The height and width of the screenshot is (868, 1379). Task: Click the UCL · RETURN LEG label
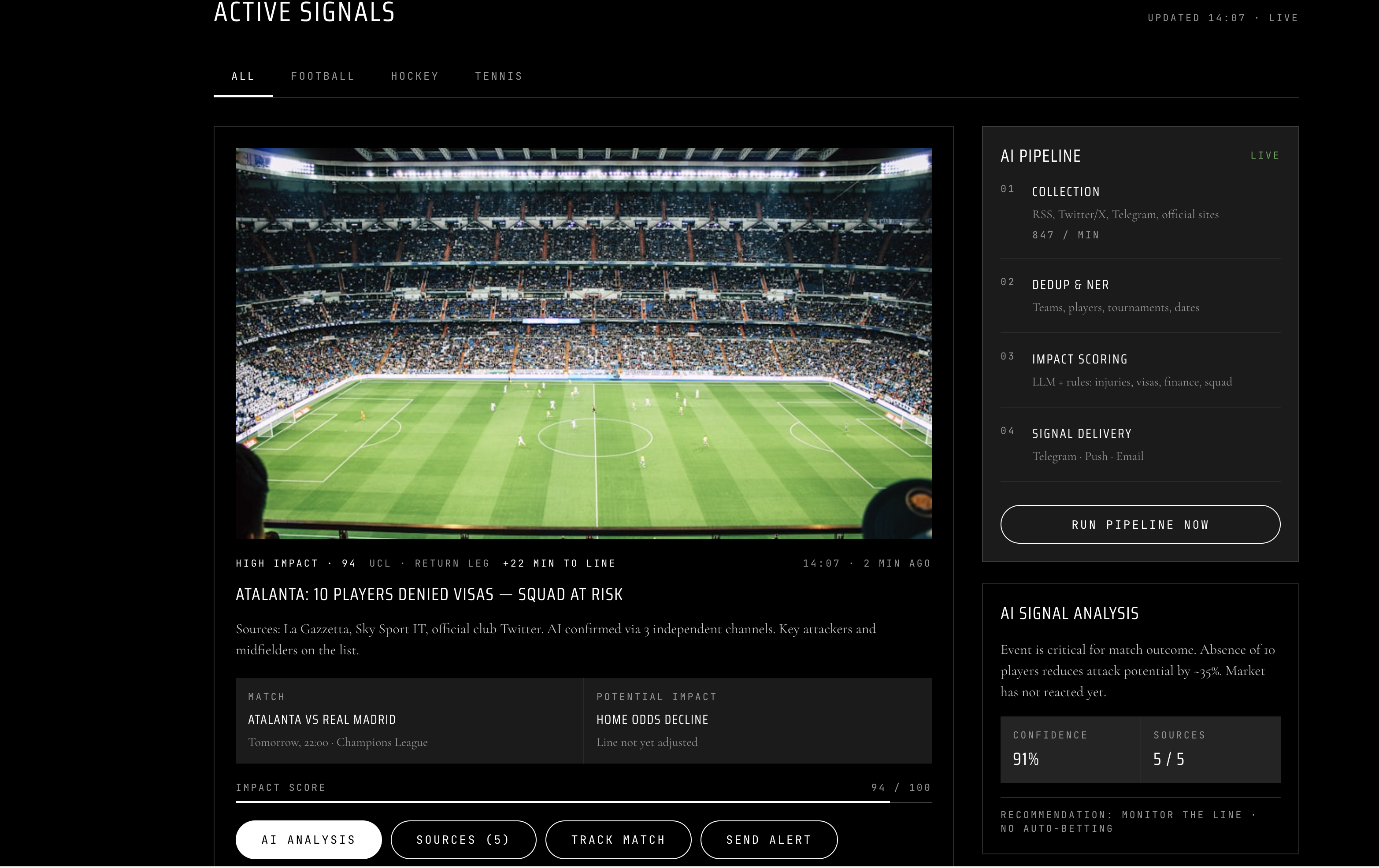point(430,564)
